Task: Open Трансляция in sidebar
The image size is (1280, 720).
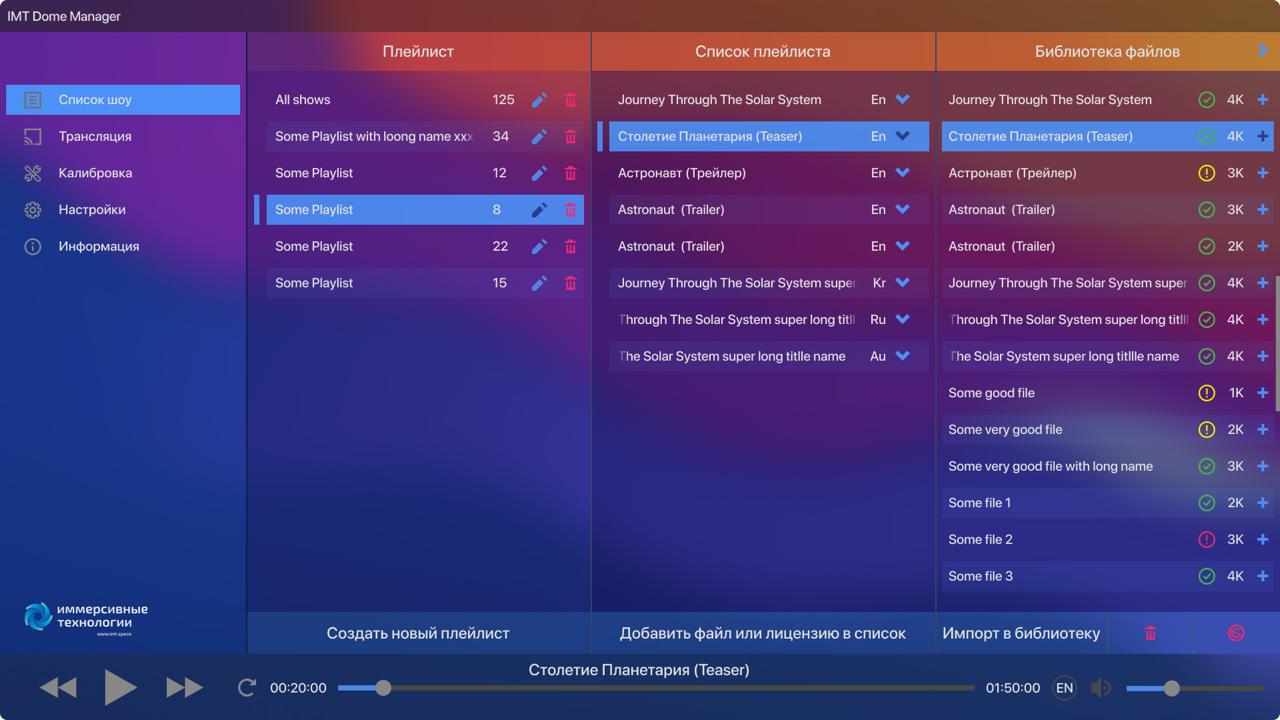Action: [x=123, y=137]
